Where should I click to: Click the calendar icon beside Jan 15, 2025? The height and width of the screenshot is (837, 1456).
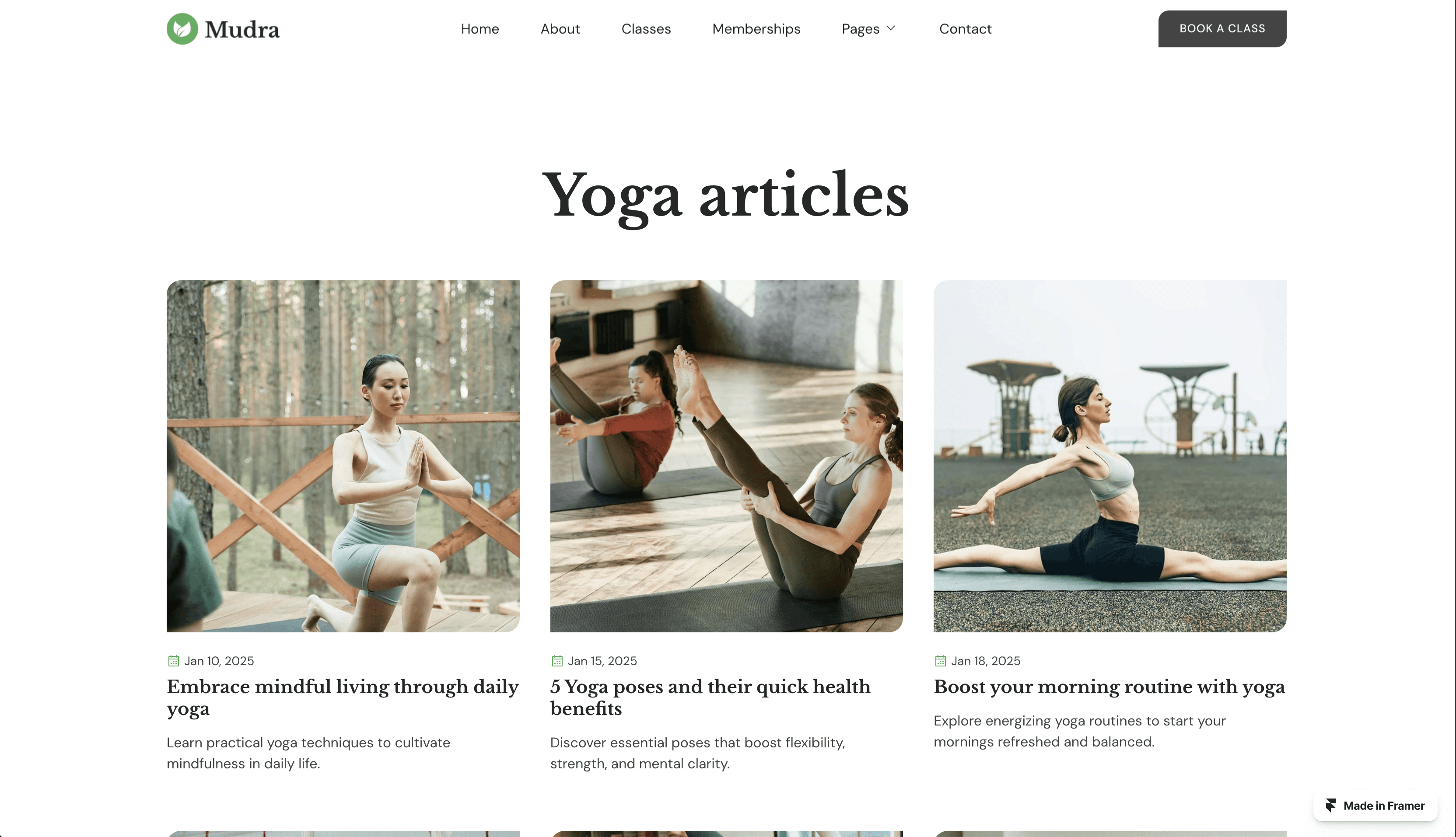pyautogui.click(x=556, y=661)
